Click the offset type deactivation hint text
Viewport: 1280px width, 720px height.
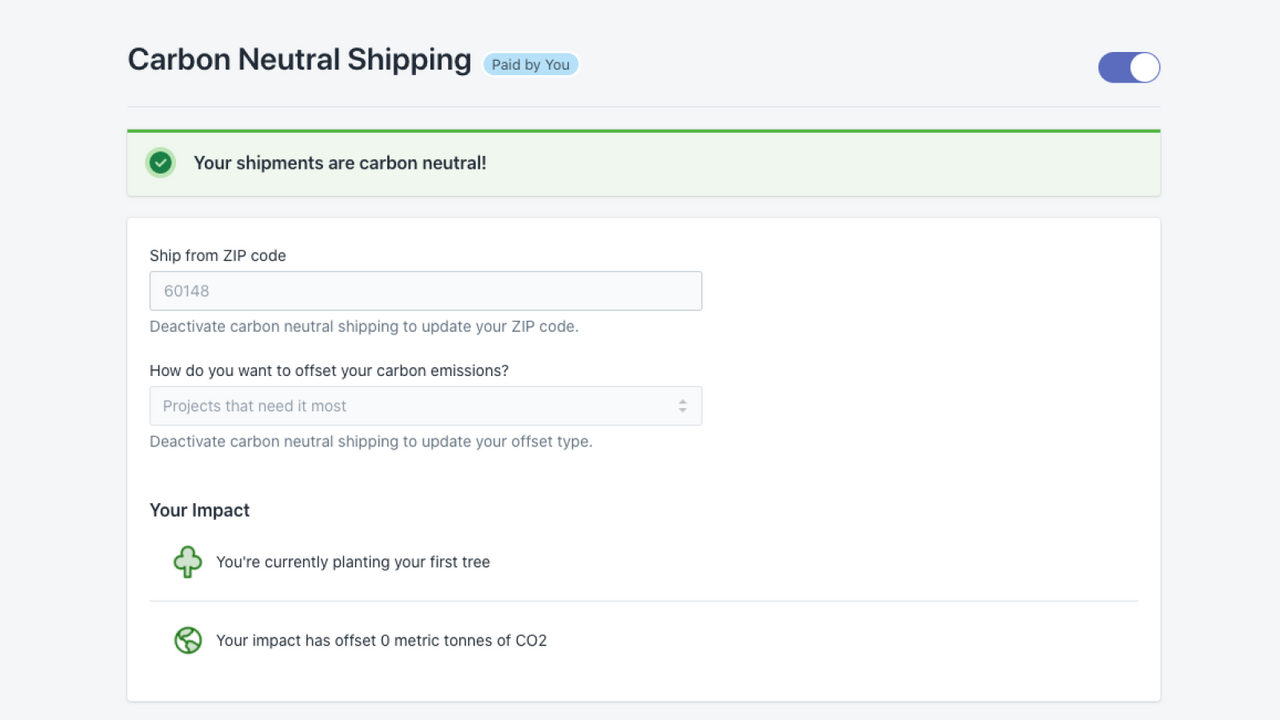tap(371, 442)
